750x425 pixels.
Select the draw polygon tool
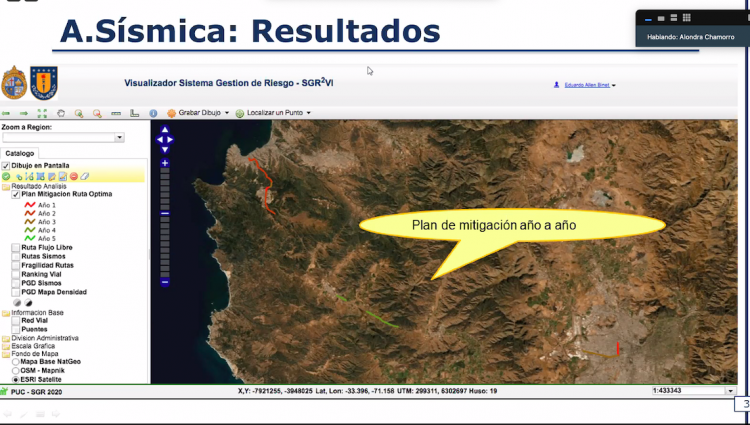pyautogui.click(x=41, y=176)
